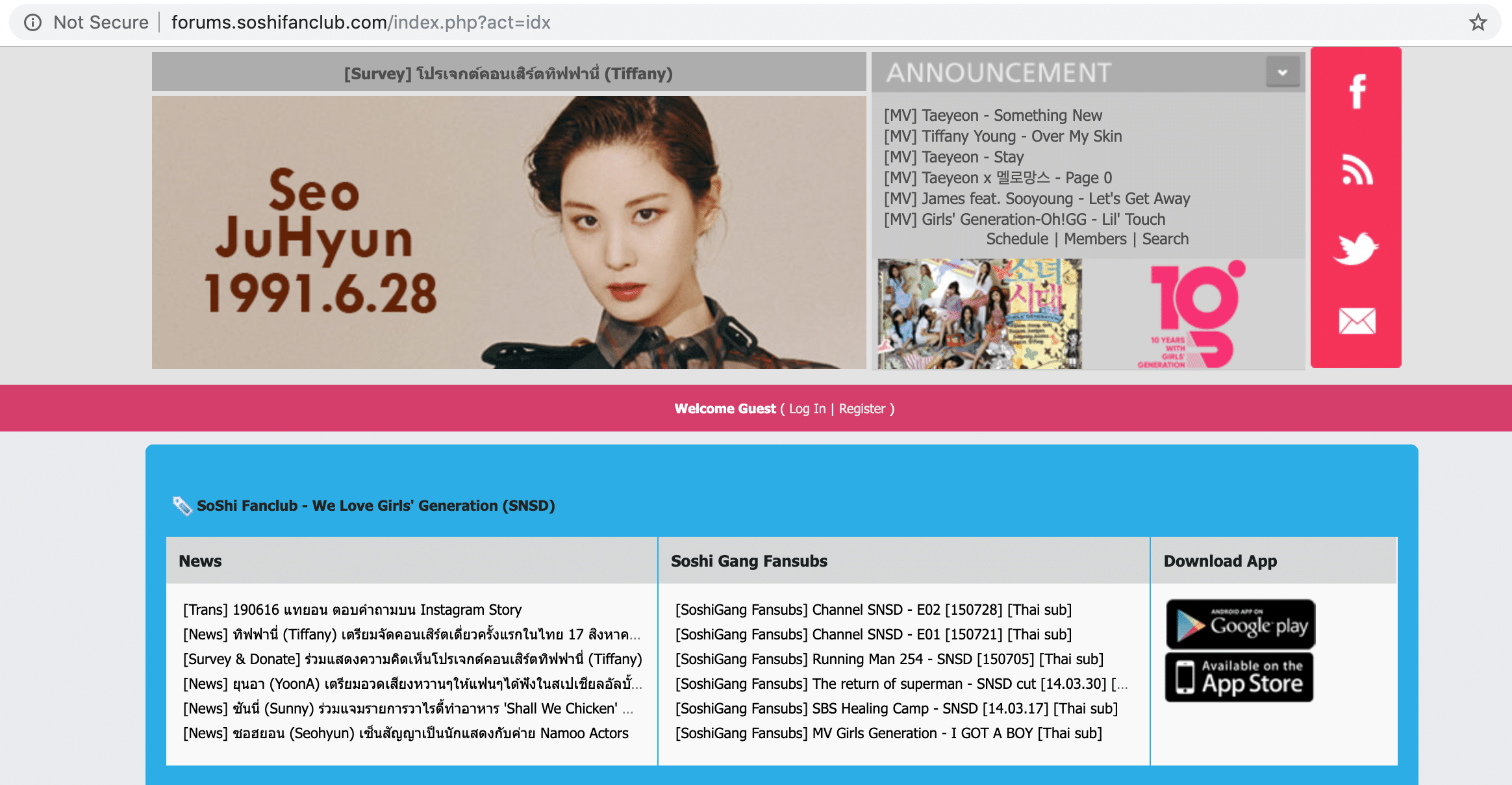
Task: Open the Trans 190616 Instagram Story post
Action: [x=352, y=610]
